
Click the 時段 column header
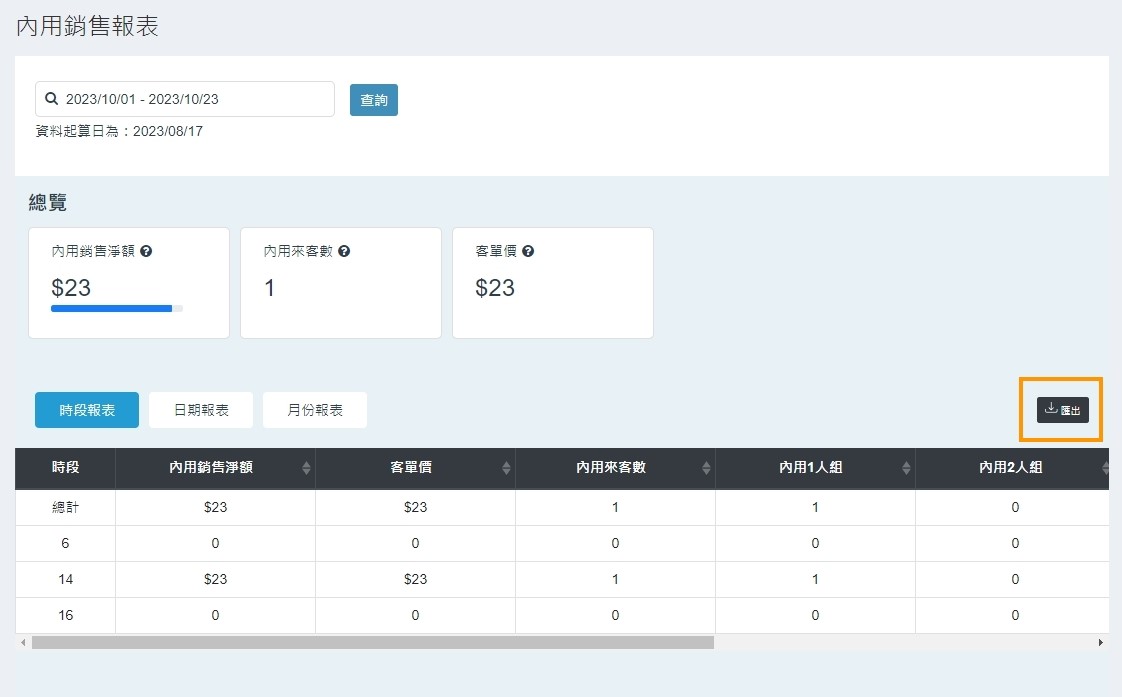pos(65,468)
